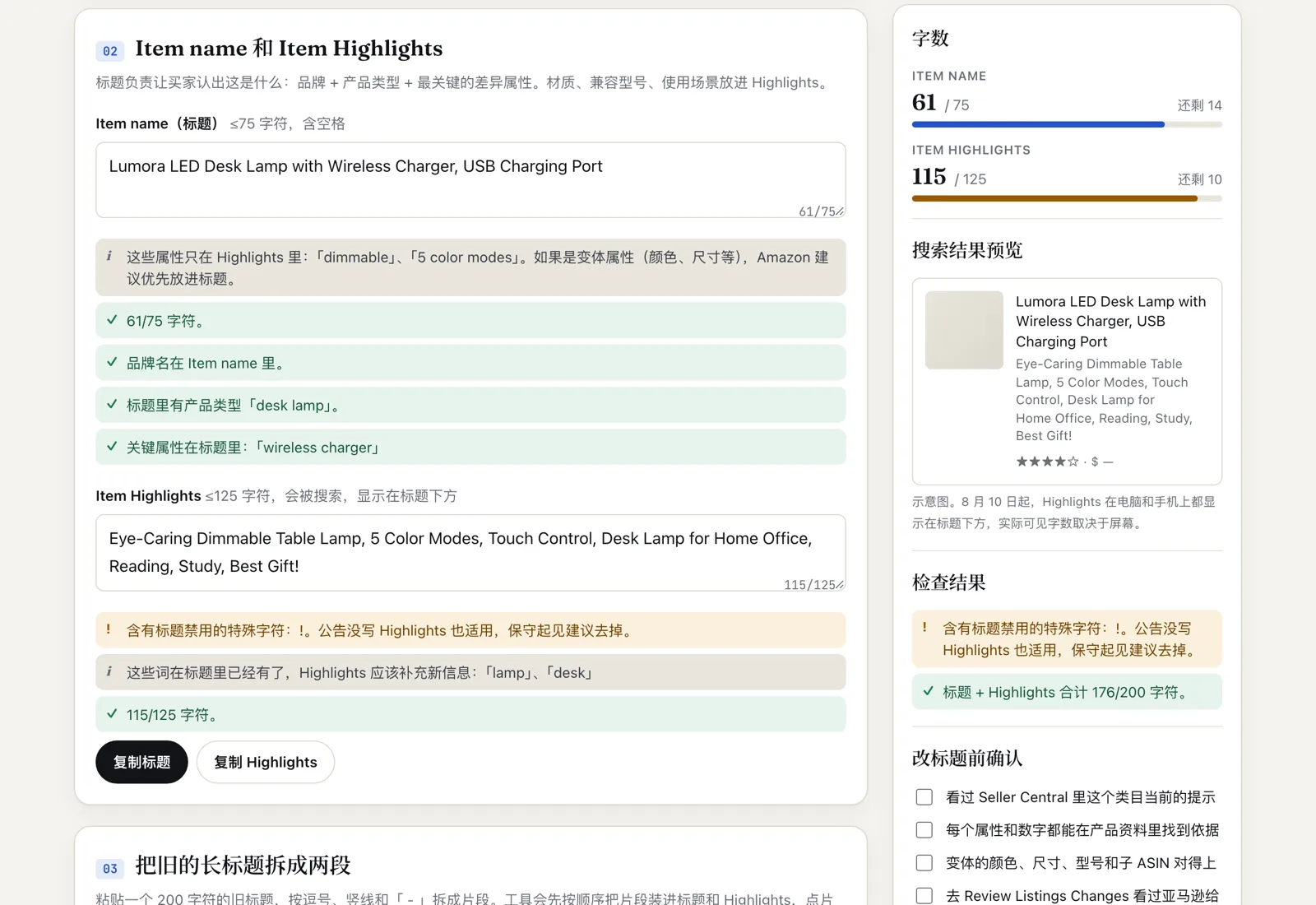Click the Item Highlights textarea
Screen dimensions: 1316x905
[470, 553]
